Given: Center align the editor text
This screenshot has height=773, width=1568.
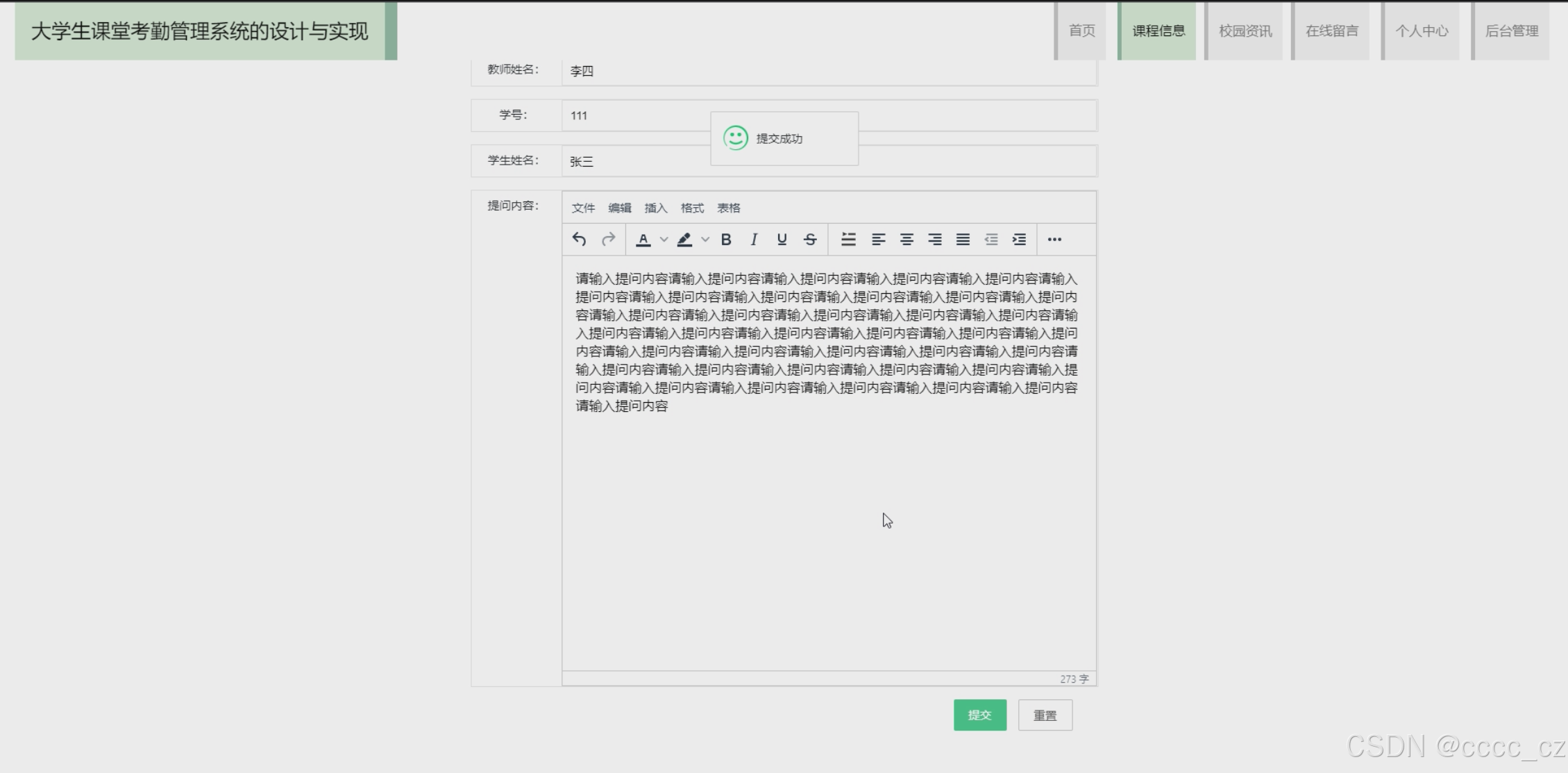Looking at the screenshot, I should point(907,240).
